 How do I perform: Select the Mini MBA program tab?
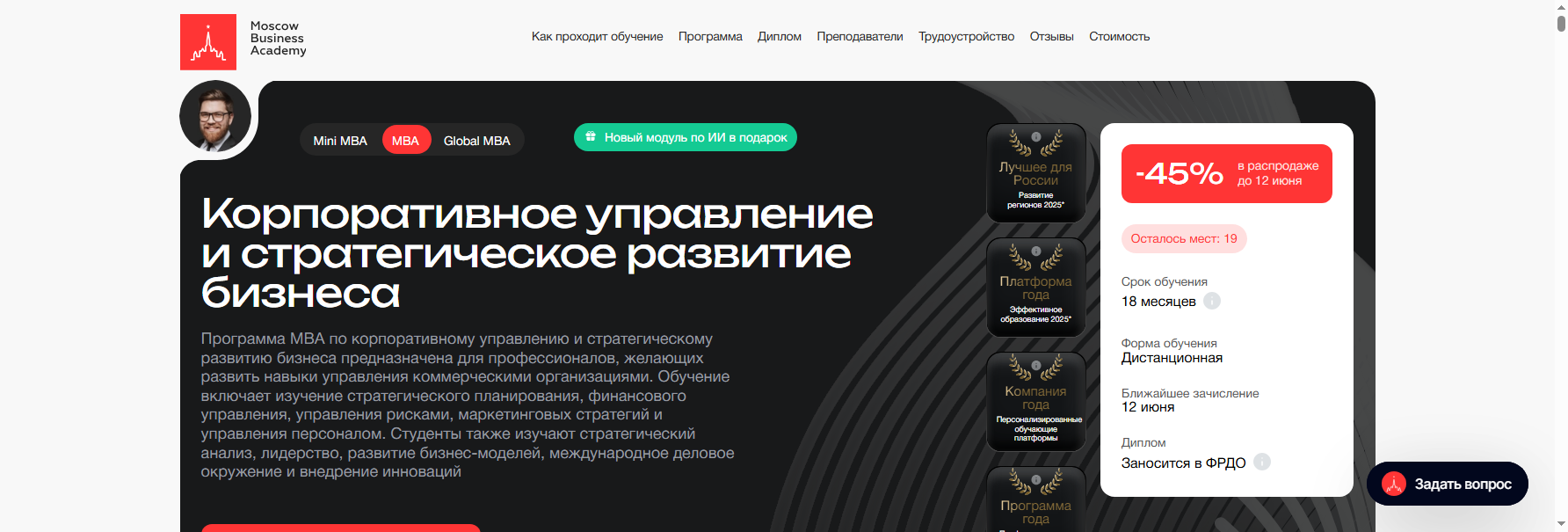click(x=340, y=141)
